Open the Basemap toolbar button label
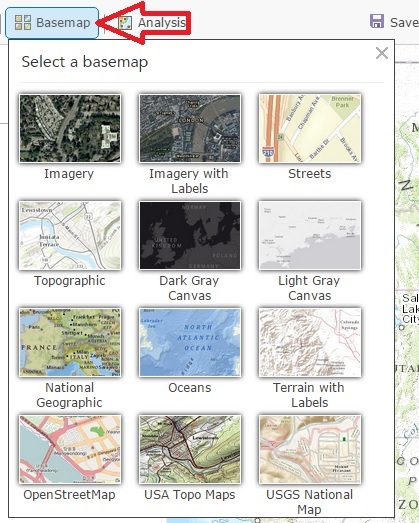419x523 pixels. tap(63, 23)
